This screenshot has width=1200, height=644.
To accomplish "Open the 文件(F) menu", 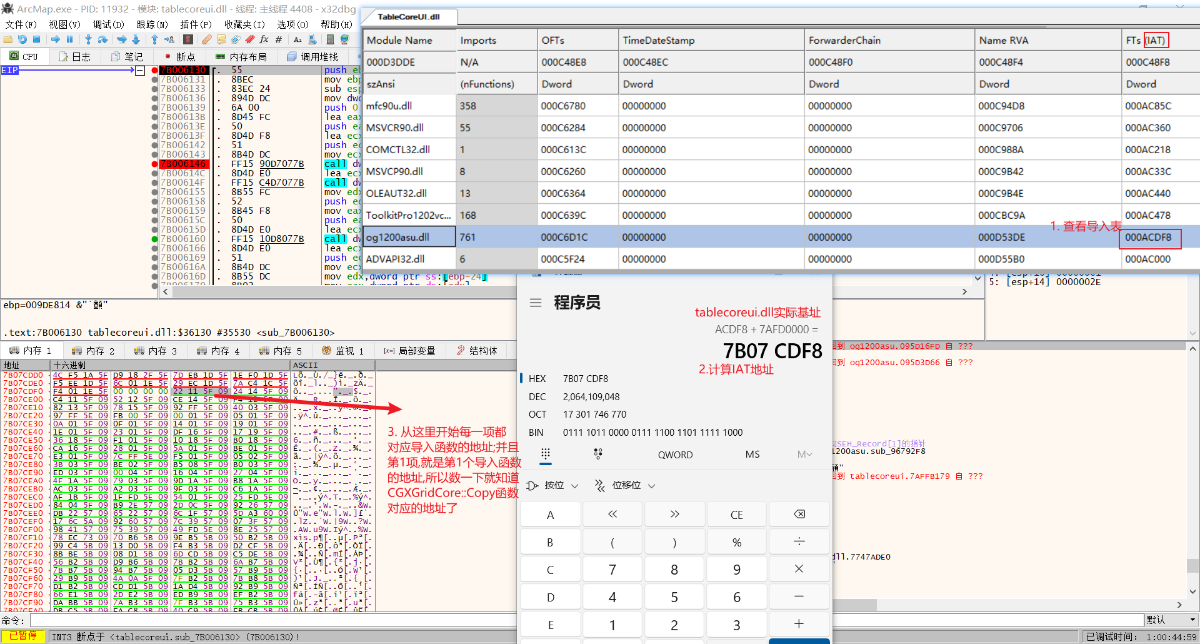I will click(20, 24).
